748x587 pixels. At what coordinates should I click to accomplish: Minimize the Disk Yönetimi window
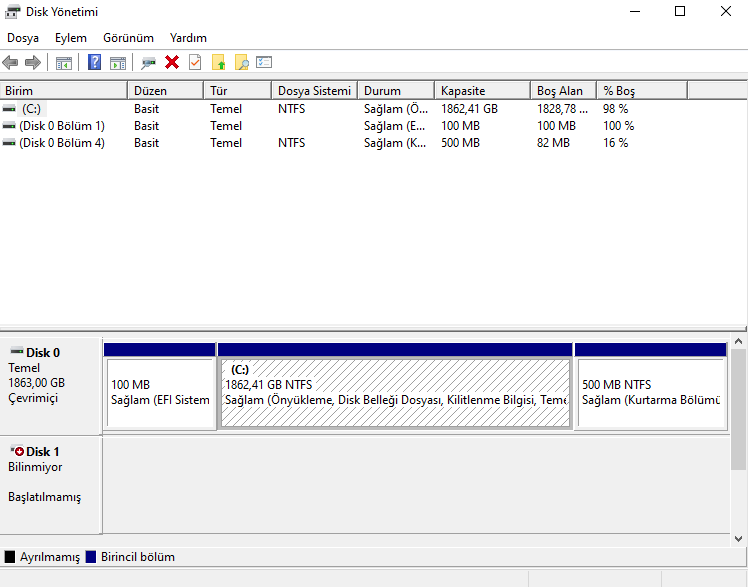[634, 11]
